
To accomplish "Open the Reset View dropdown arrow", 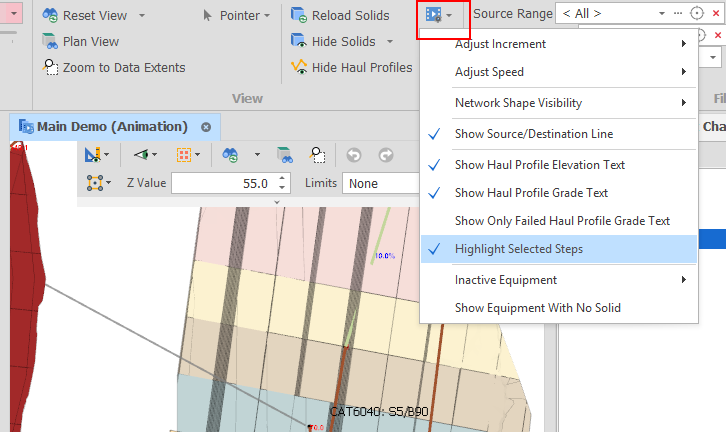I will click(x=142, y=15).
